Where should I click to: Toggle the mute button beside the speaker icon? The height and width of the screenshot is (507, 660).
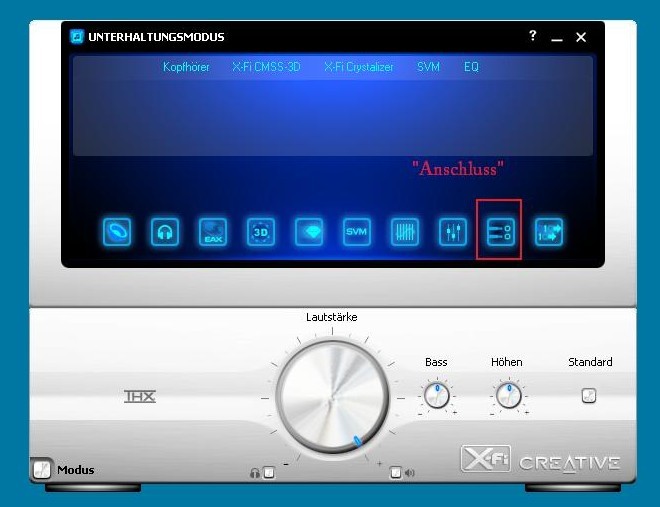tap(395, 472)
